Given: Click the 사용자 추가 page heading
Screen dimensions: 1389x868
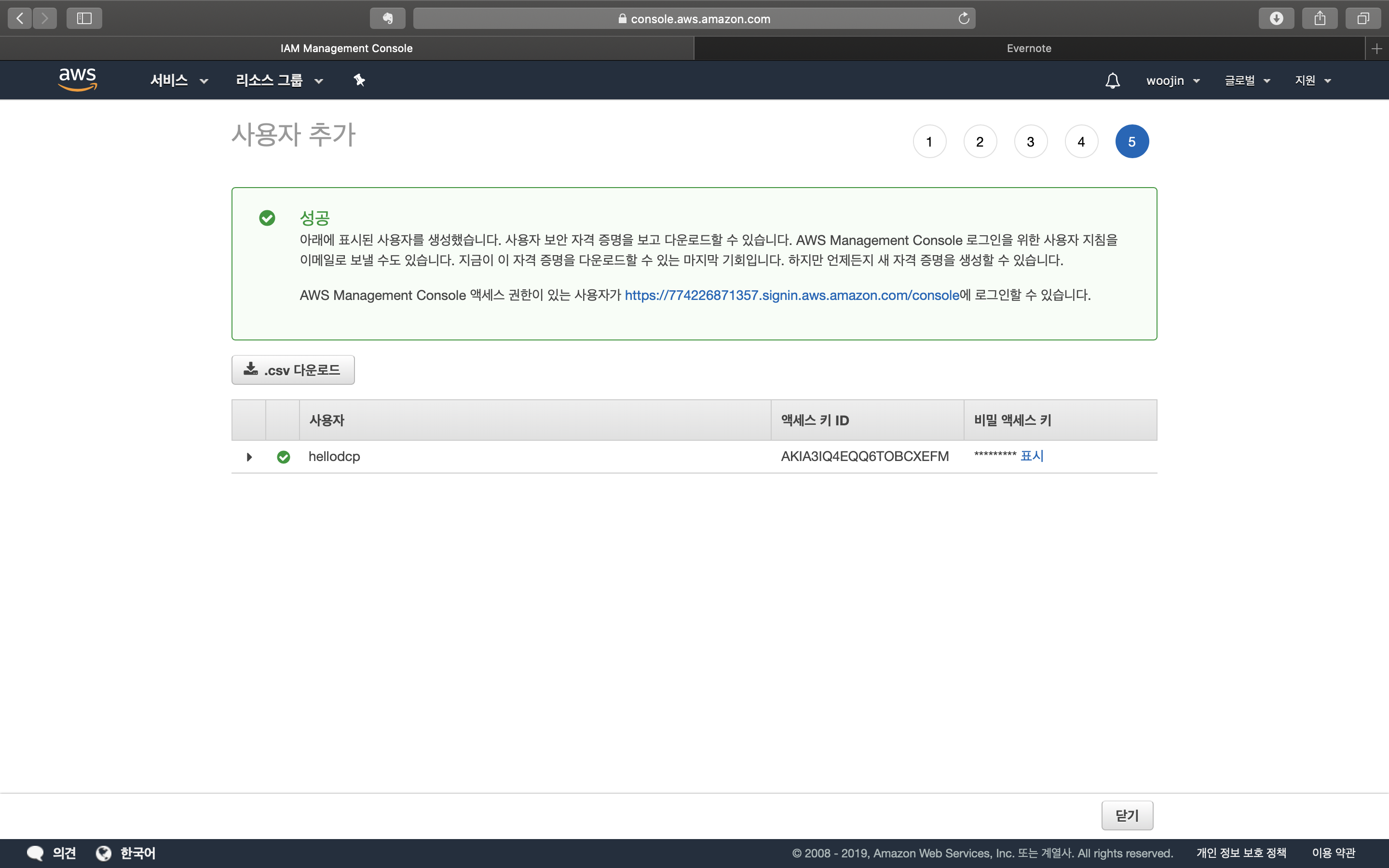Looking at the screenshot, I should (293, 135).
